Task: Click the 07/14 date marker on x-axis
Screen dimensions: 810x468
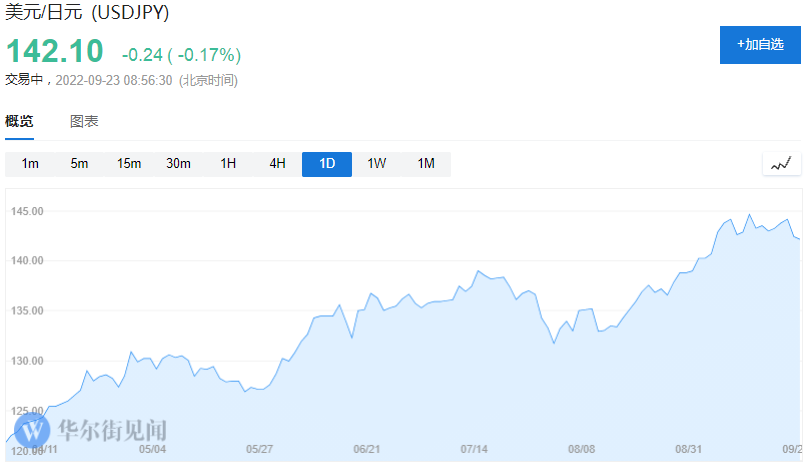Action: [473, 449]
